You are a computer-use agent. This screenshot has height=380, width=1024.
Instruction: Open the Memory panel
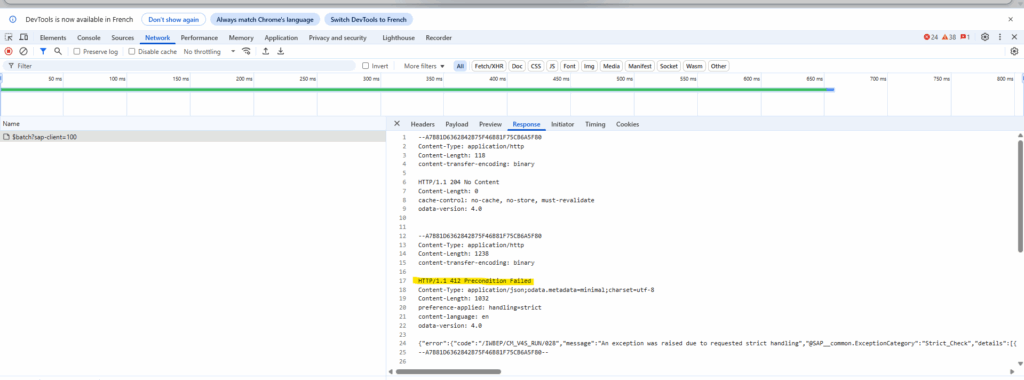tap(241, 38)
